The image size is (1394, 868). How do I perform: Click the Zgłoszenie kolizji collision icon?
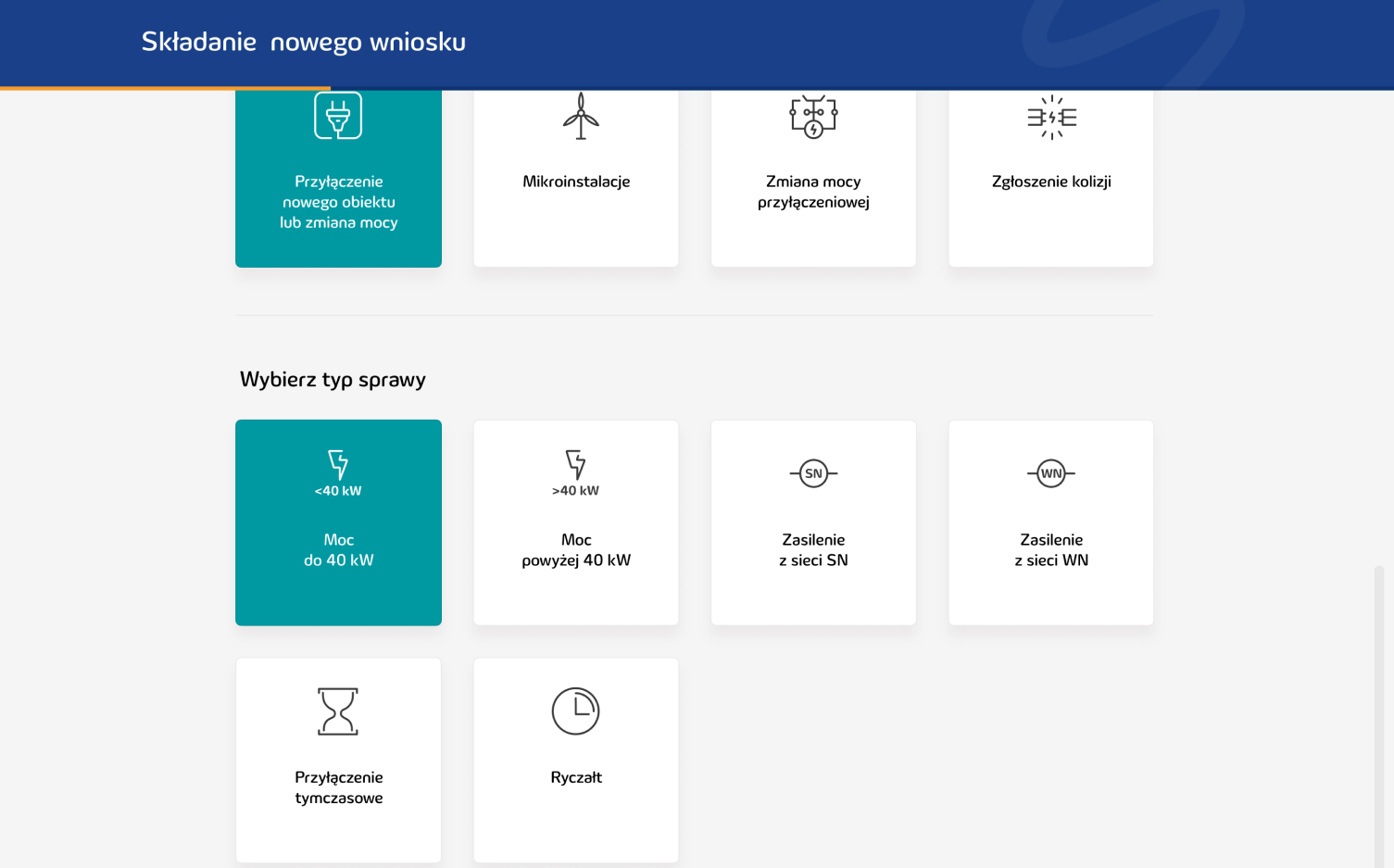point(1051,118)
